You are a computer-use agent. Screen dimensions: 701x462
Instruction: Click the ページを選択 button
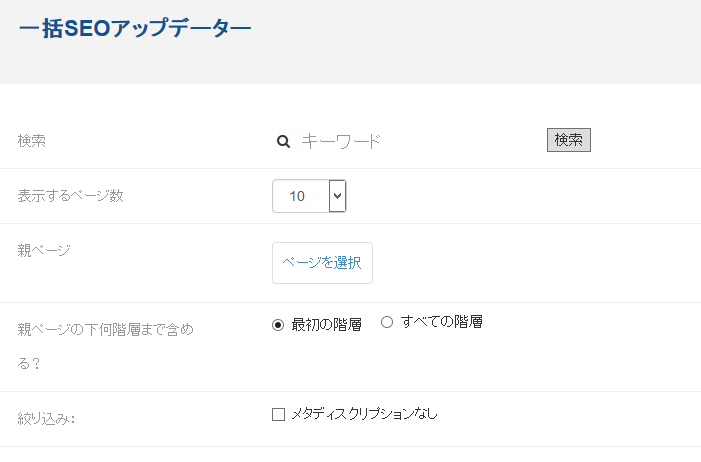tap(322, 263)
